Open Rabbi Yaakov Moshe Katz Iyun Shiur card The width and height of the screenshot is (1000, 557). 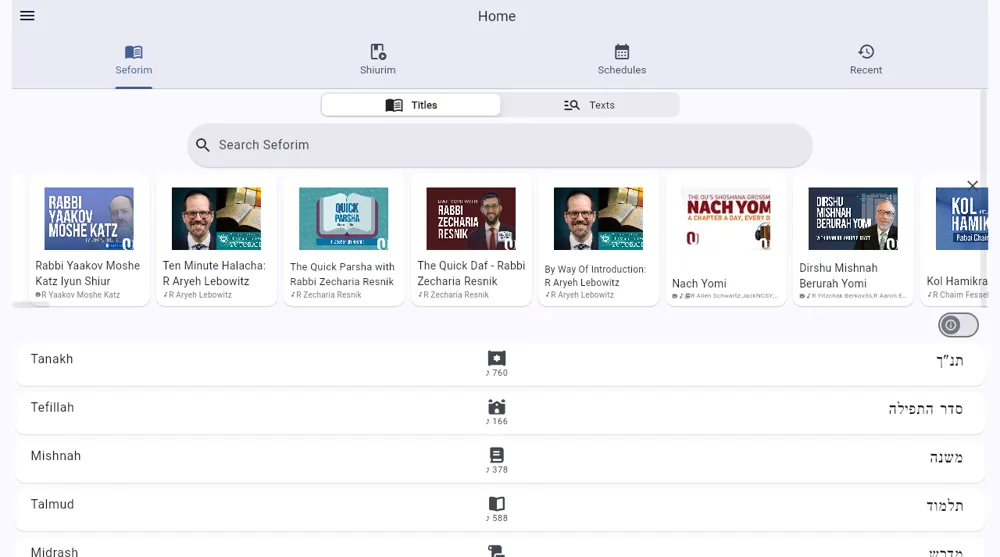(89, 241)
